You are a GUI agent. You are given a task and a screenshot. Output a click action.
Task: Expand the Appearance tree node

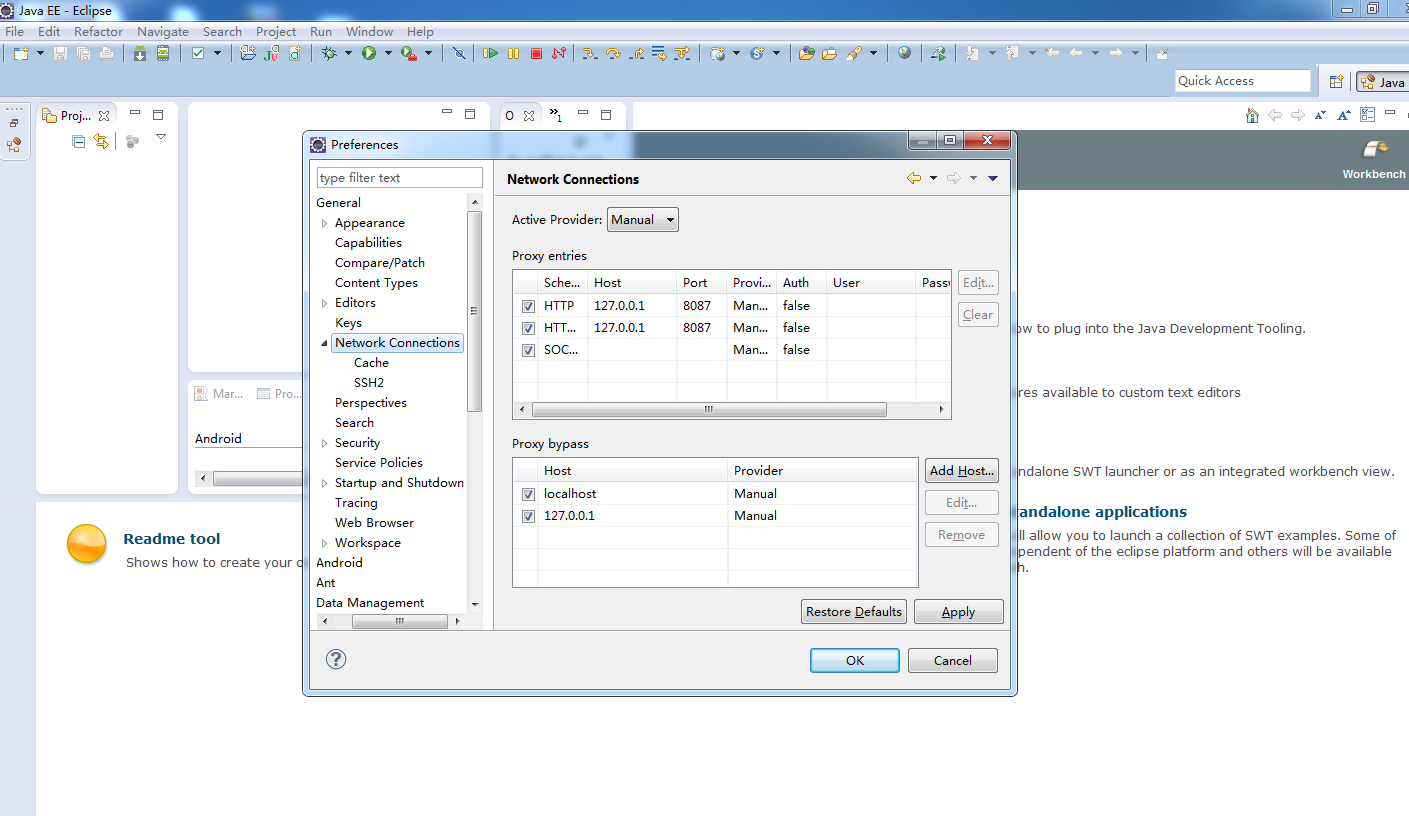(x=324, y=223)
